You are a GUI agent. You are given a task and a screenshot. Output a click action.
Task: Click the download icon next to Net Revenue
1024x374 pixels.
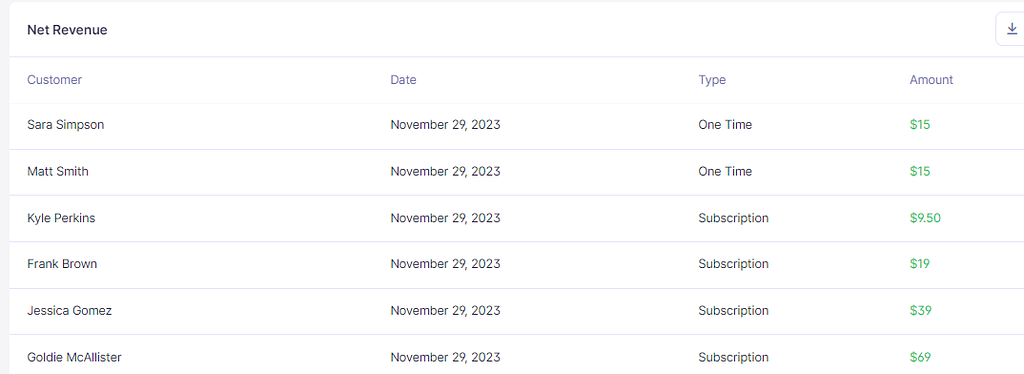1012,29
